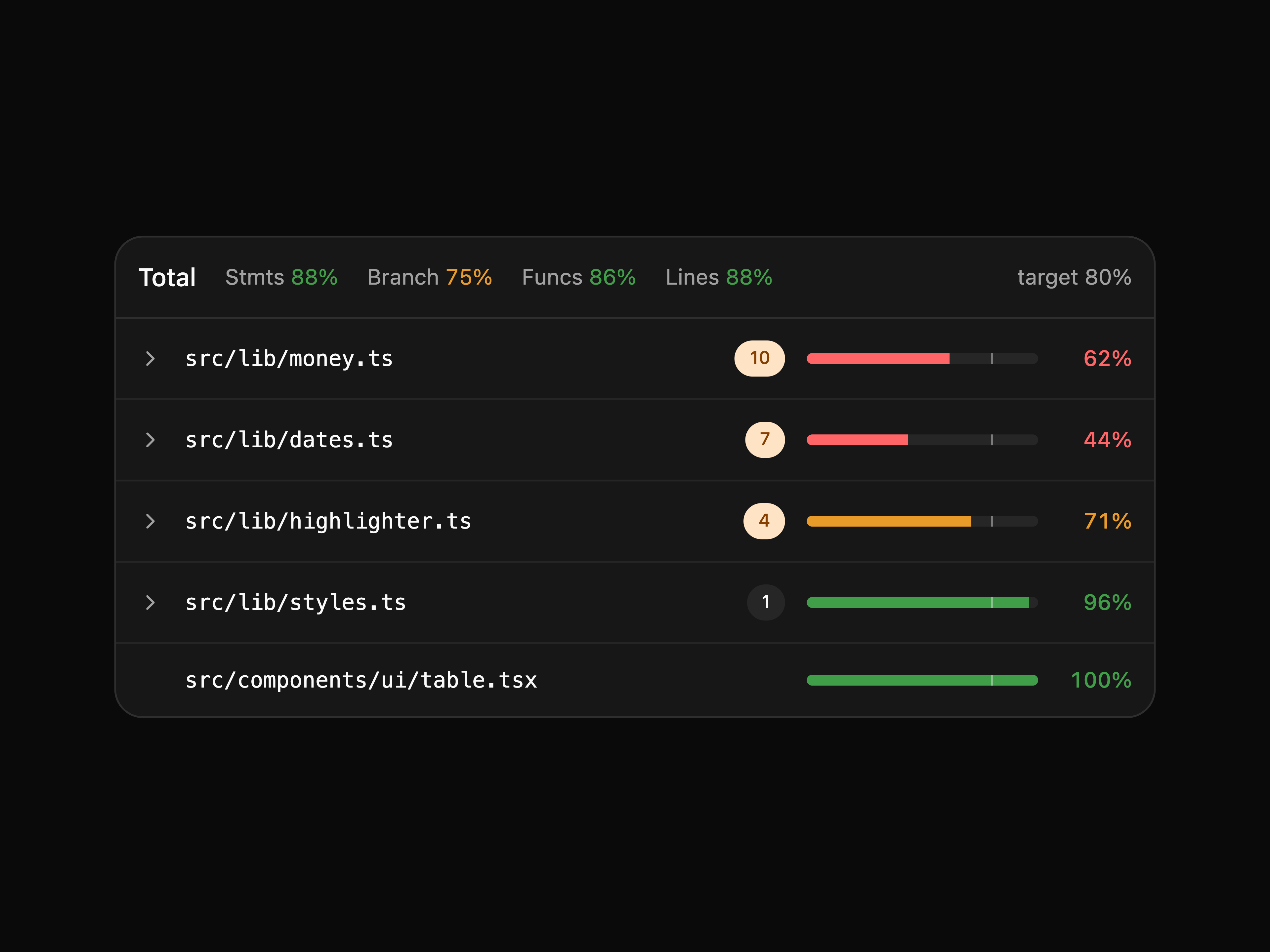Screen dimensions: 1270x952
Task: Click the target 80% label
Action: (1074, 278)
